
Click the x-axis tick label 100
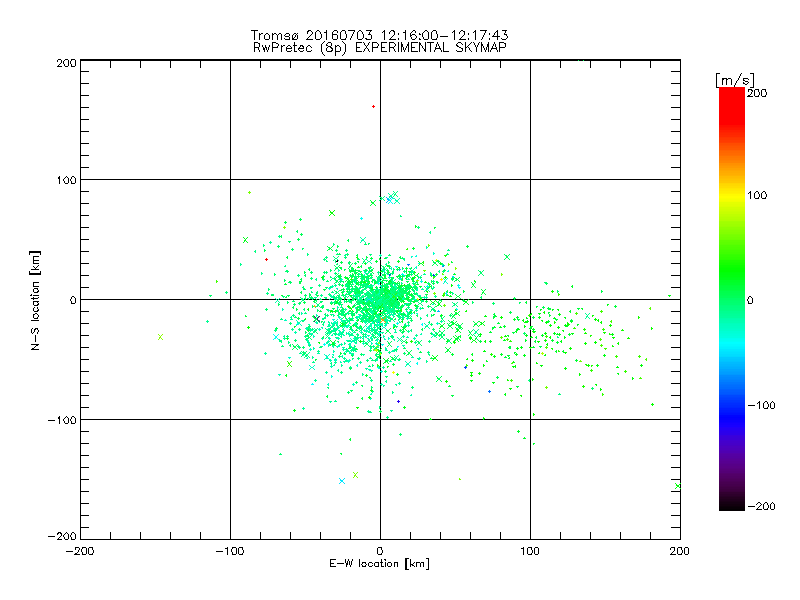pos(530,551)
